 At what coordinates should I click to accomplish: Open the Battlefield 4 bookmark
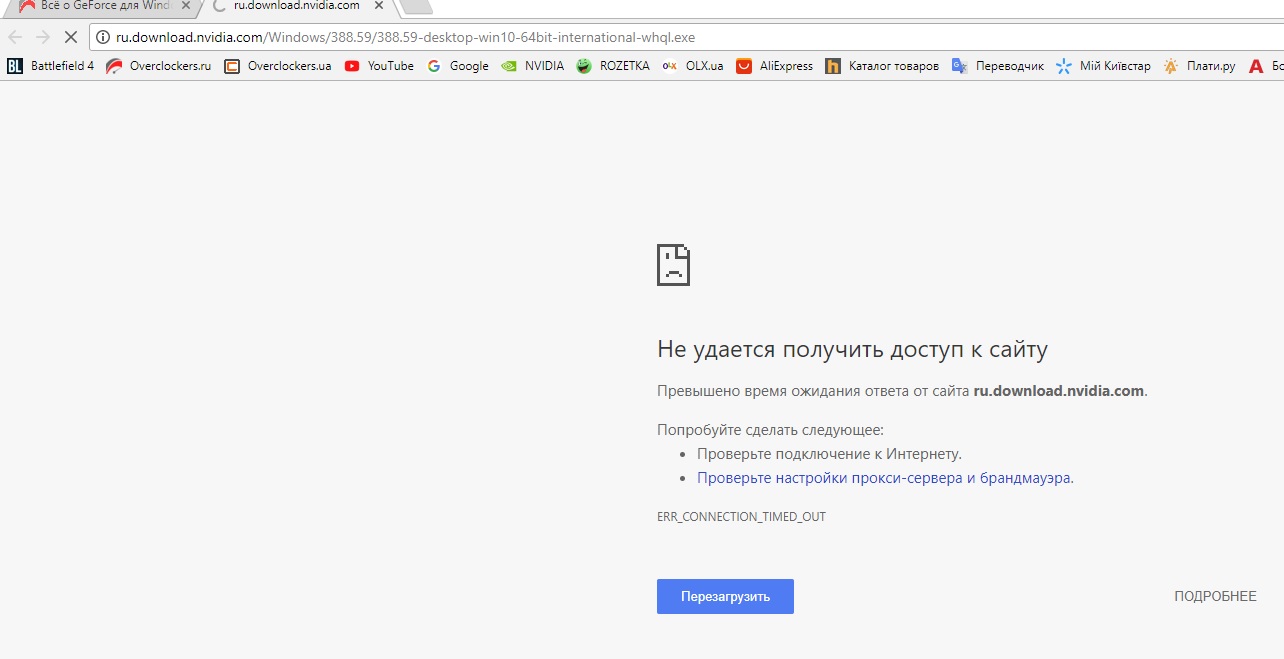51,66
